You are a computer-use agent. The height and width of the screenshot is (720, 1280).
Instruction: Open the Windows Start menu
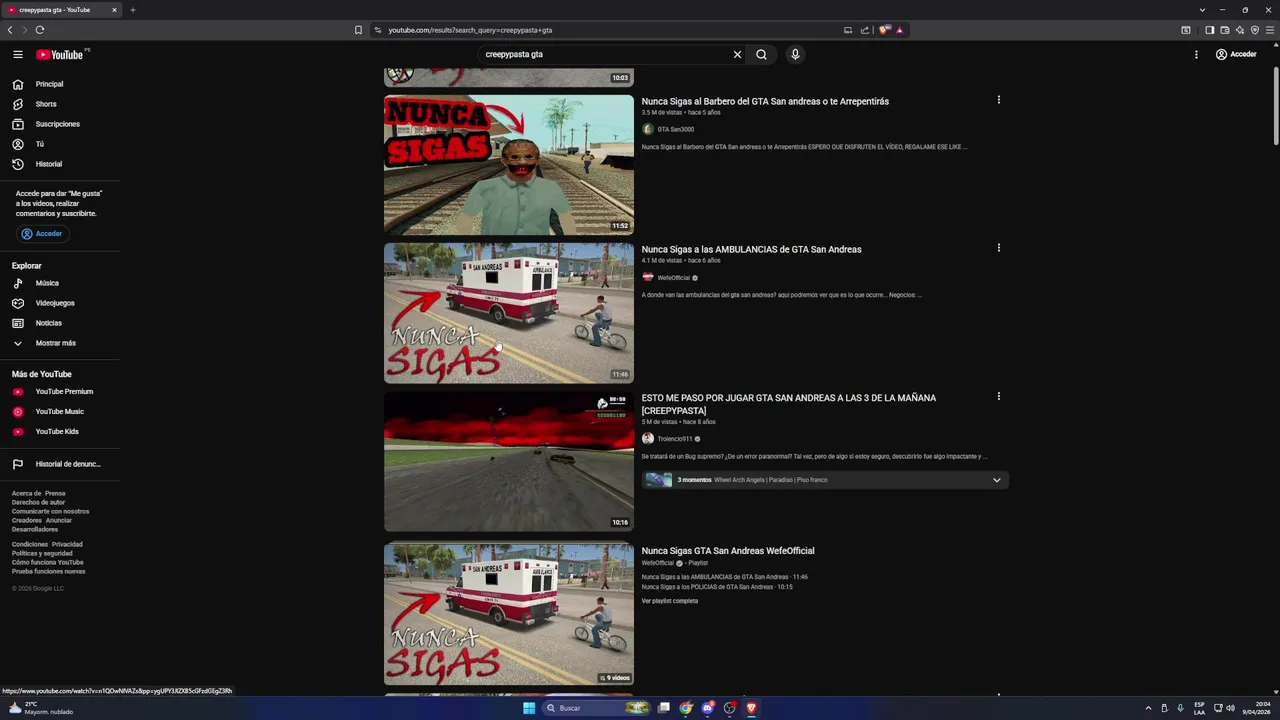tap(529, 708)
